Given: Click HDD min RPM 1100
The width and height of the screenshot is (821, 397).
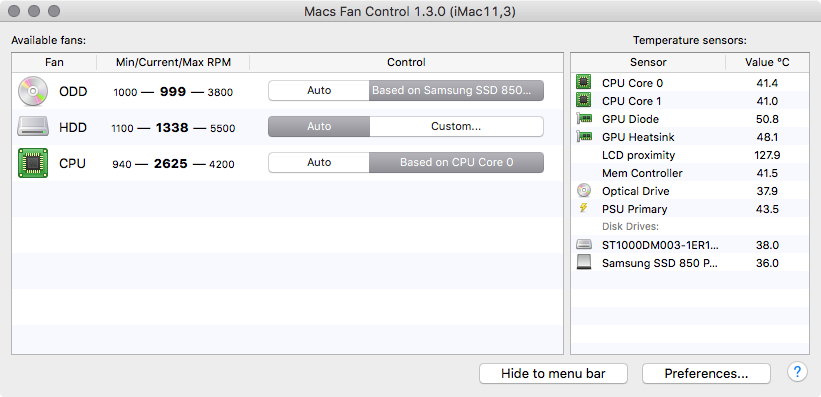Looking at the screenshot, I should [x=123, y=129].
